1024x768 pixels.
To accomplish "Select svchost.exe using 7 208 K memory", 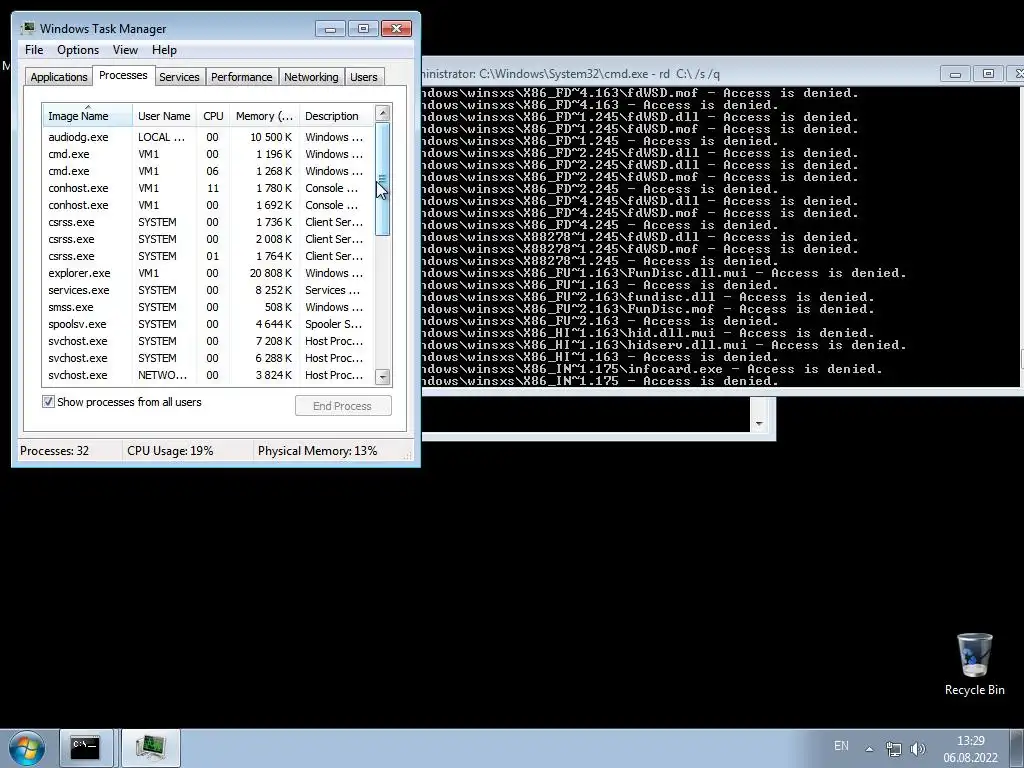I will (209, 341).
